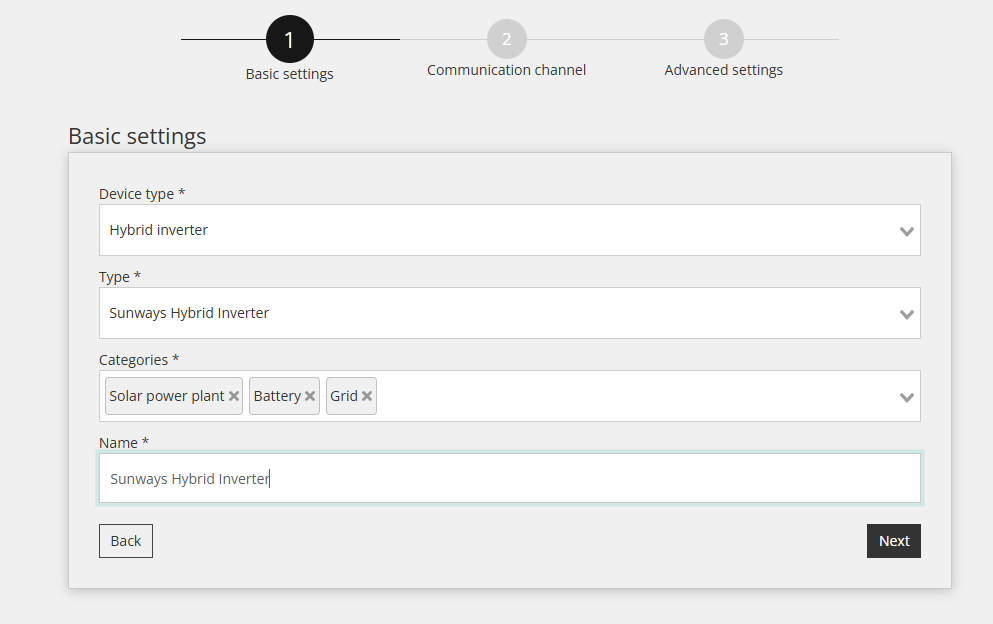Click the Back button
The width and height of the screenshot is (993, 624).
pos(126,541)
